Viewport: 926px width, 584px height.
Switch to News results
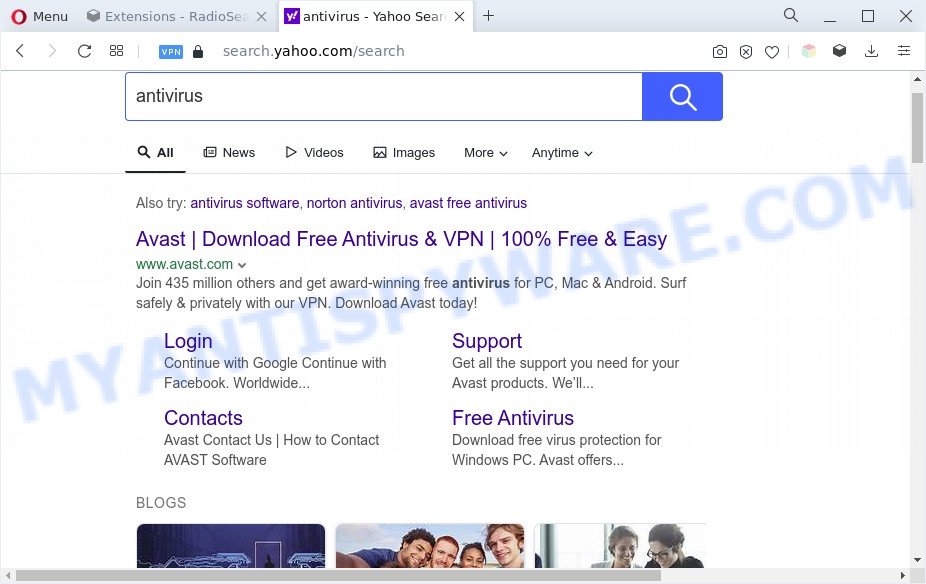pyautogui.click(x=229, y=153)
